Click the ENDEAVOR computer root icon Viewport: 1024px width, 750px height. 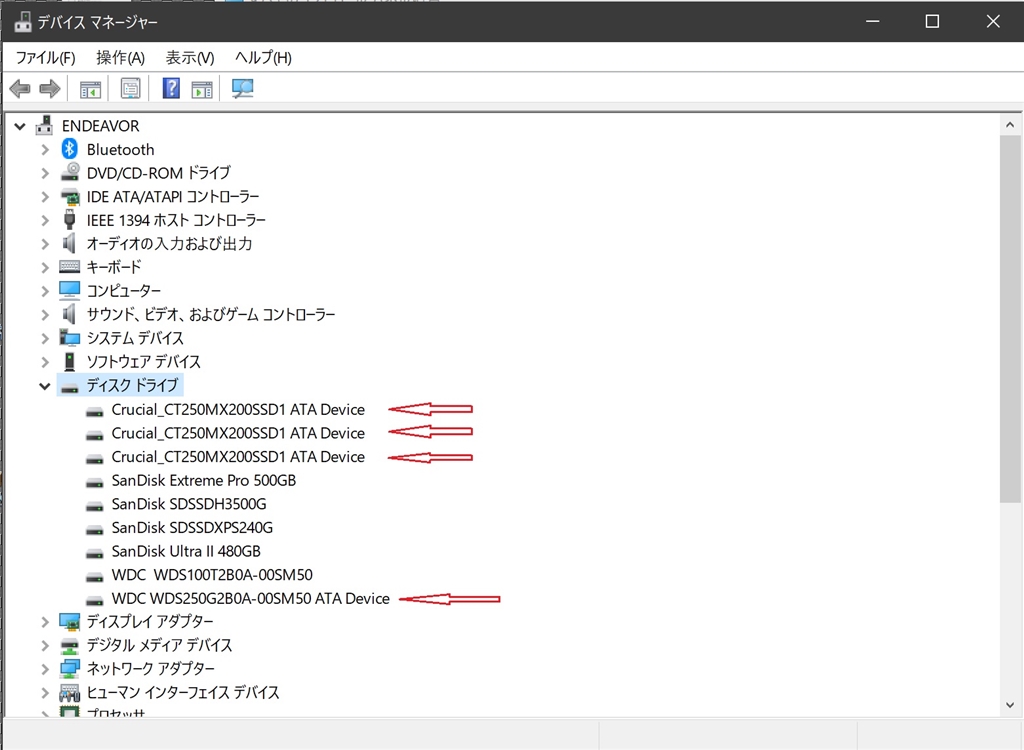tap(44, 125)
